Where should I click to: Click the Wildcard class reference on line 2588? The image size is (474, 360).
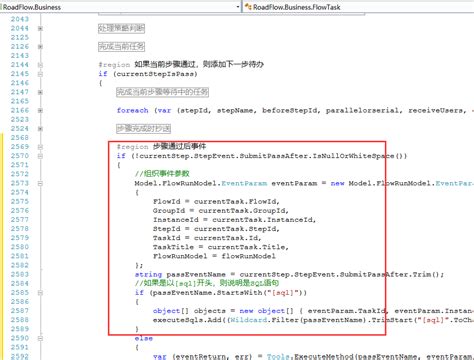(248, 320)
